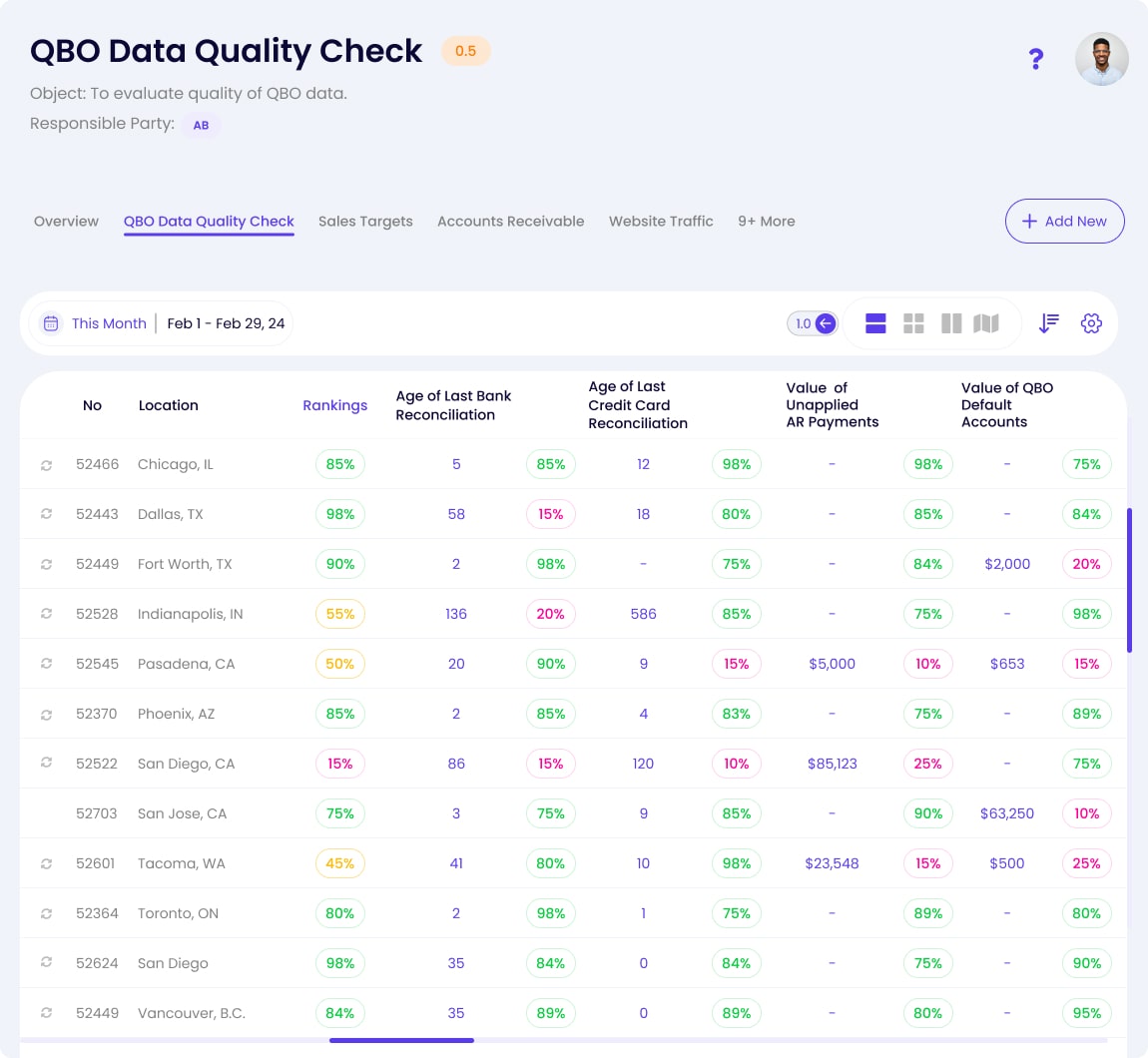Click Value of QBO Default Accounts header
Image resolution: width=1148 pixels, height=1058 pixels.
[x=1006, y=405]
